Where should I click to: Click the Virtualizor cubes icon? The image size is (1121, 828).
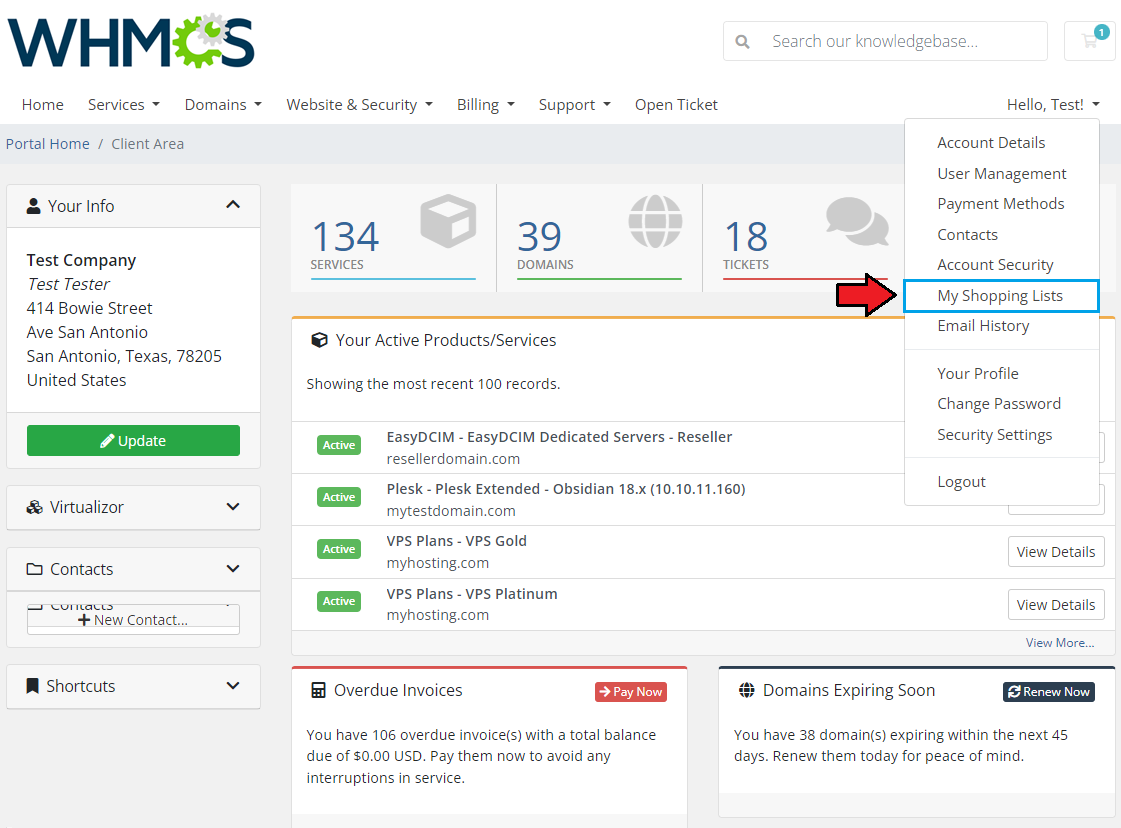[34, 507]
